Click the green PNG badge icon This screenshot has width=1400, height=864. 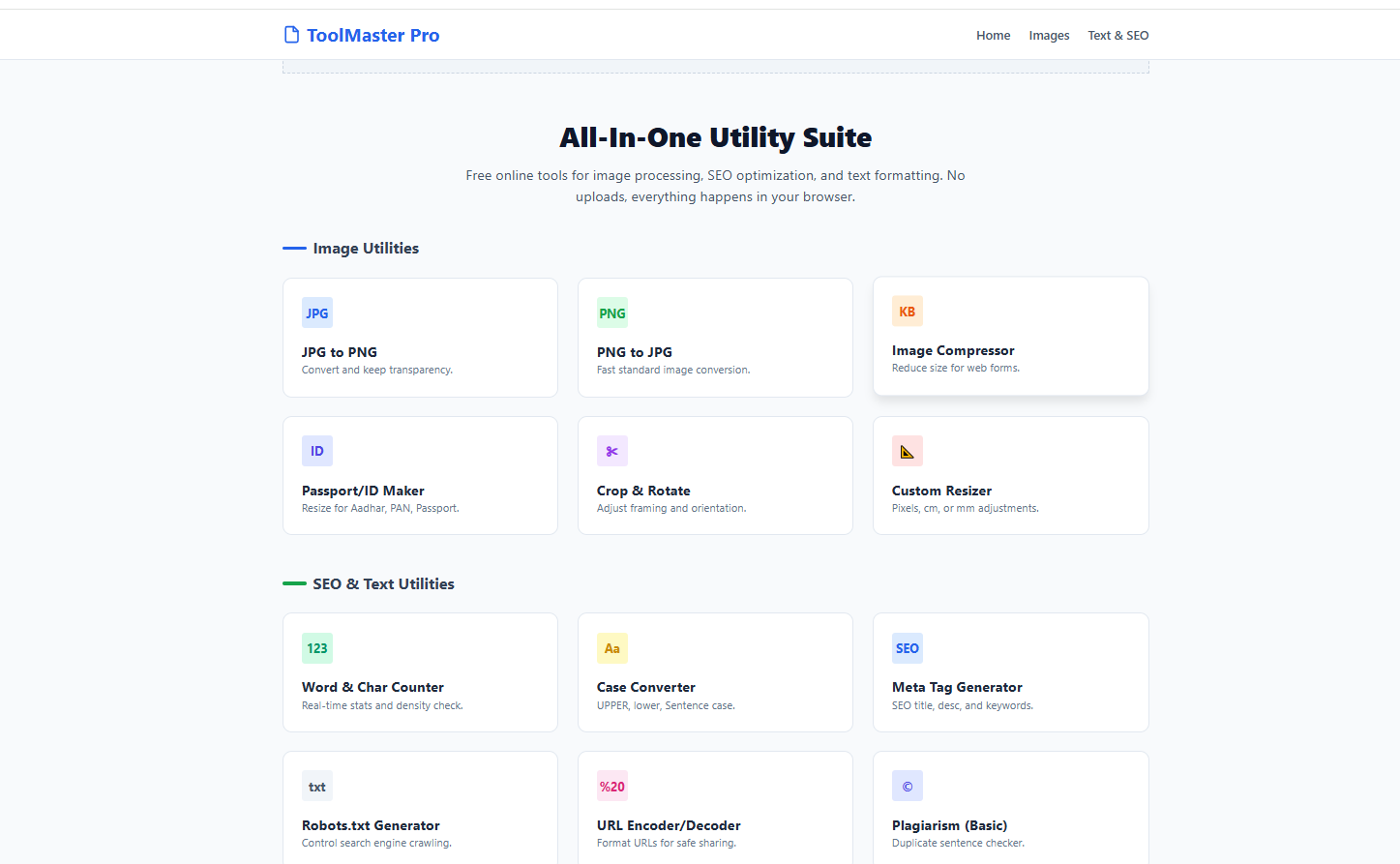coord(611,313)
